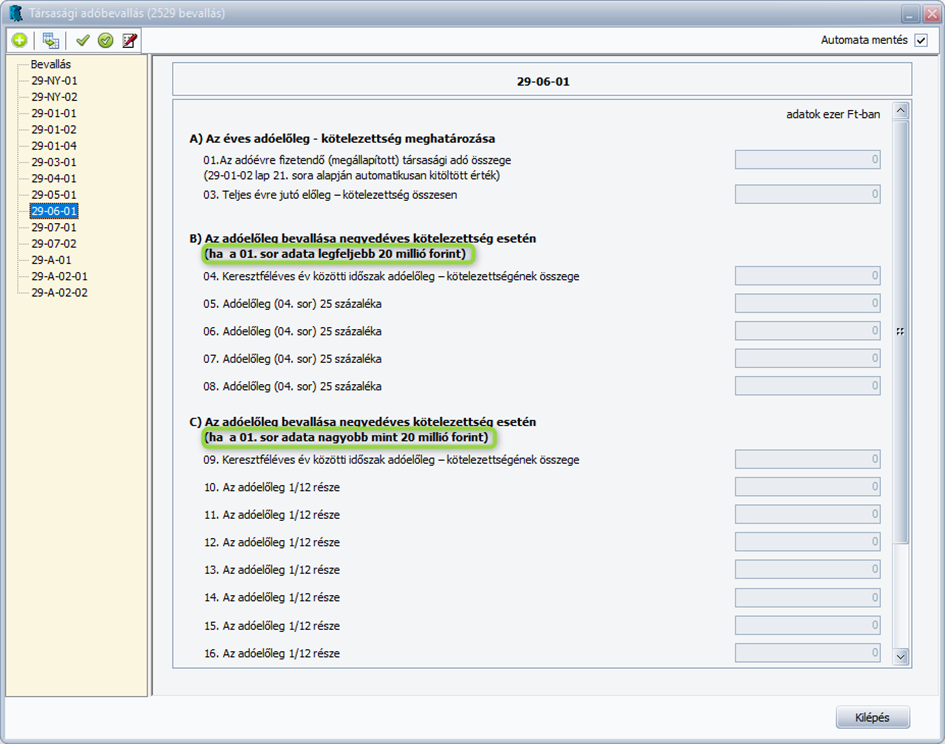Click the field for row 01 társasági adó összege
The image size is (945, 744).
point(808,160)
